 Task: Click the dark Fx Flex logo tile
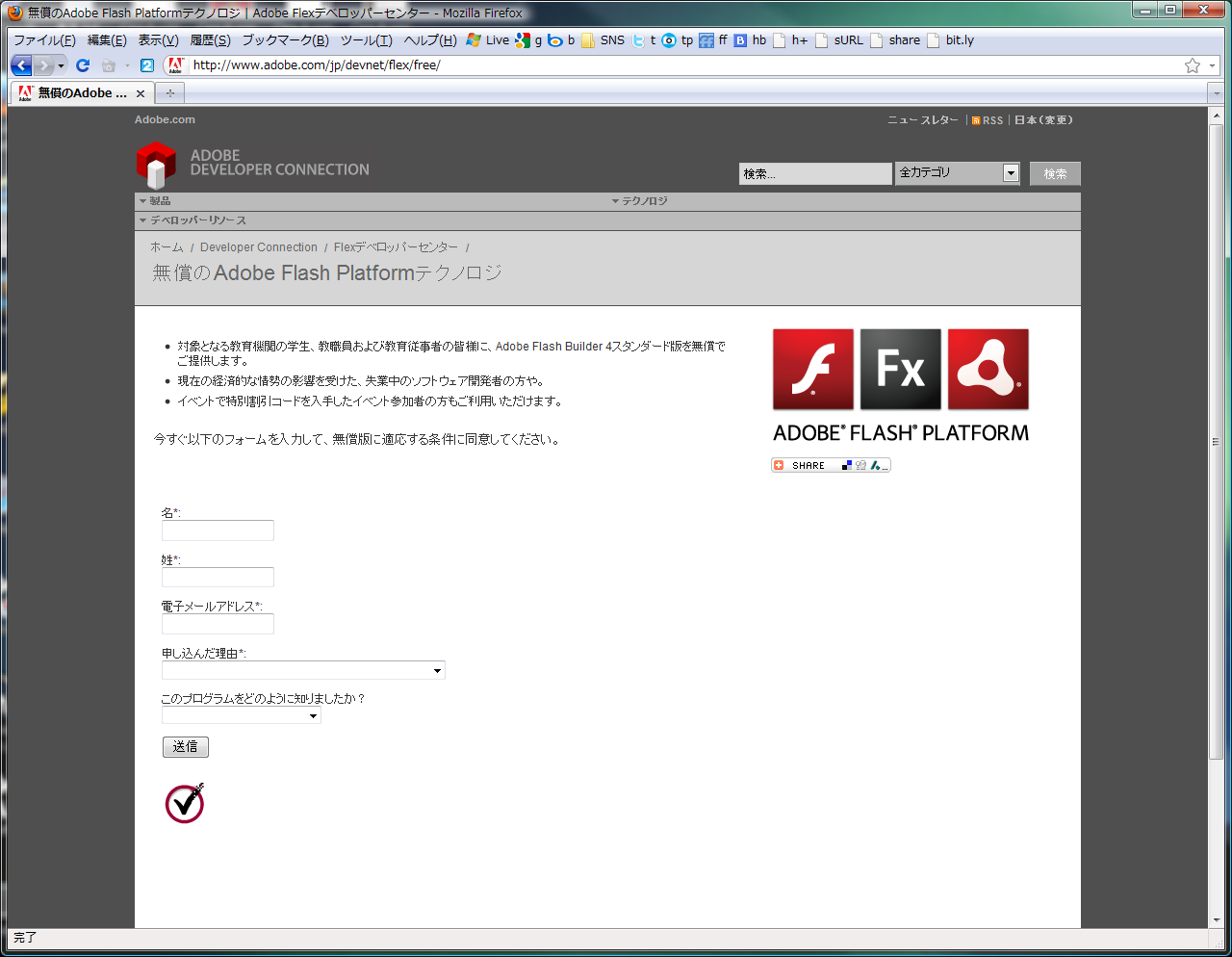pyautogui.click(x=901, y=370)
